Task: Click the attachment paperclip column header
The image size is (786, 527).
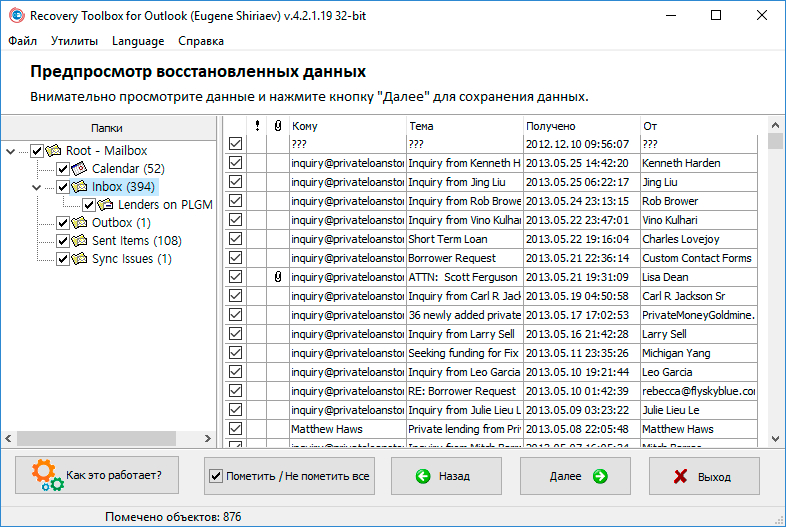Action: click(278, 126)
